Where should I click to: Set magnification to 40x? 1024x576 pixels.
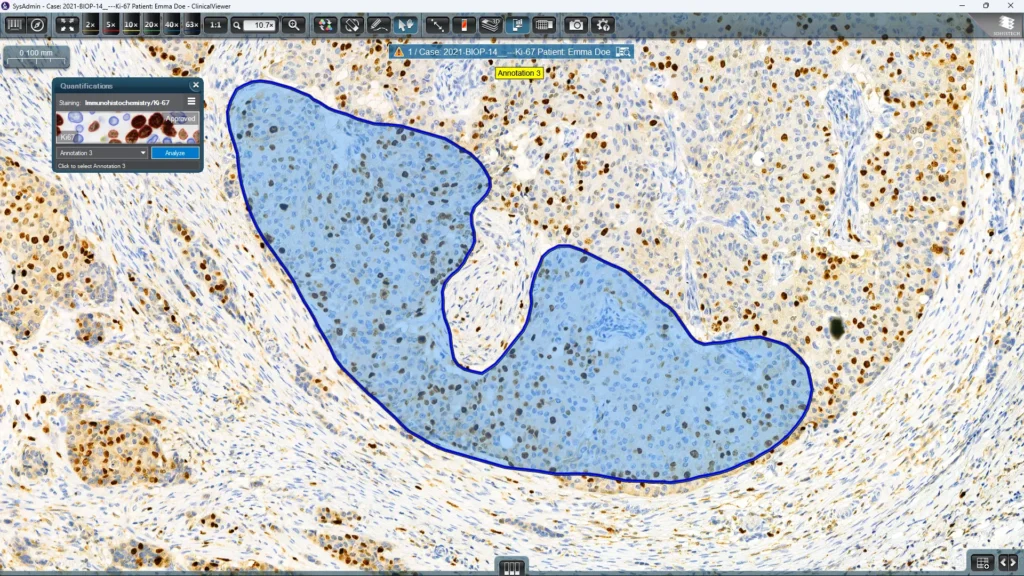tap(171, 25)
